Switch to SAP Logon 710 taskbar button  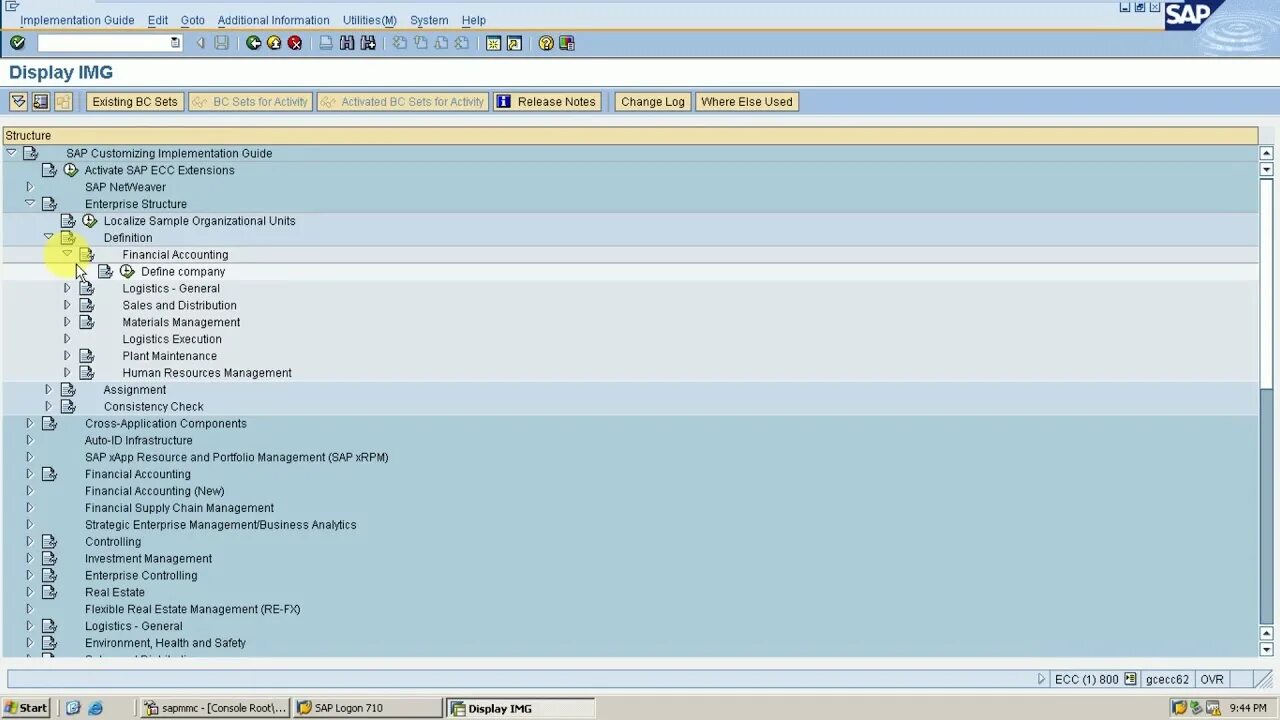coord(368,708)
